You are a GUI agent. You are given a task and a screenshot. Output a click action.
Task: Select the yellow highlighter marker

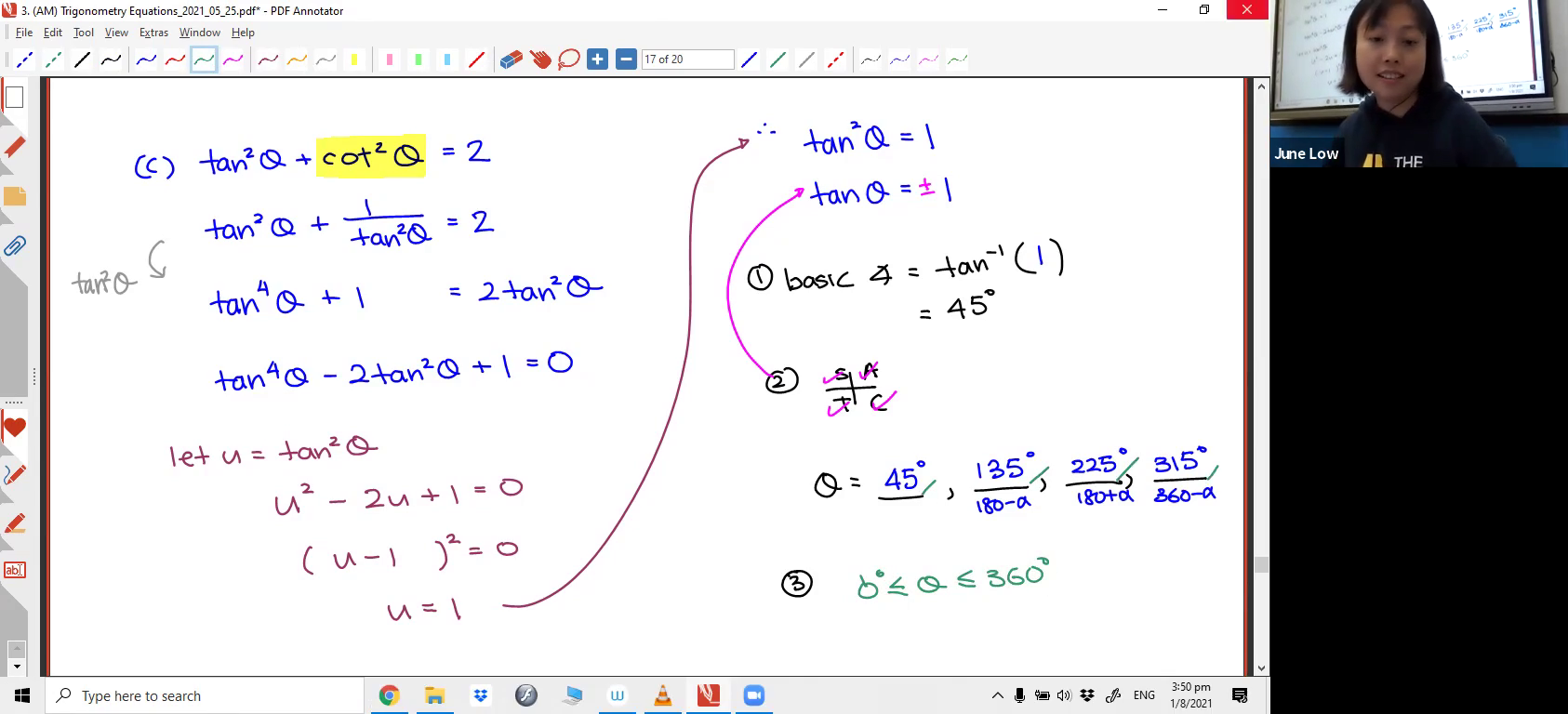click(x=354, y=59)
